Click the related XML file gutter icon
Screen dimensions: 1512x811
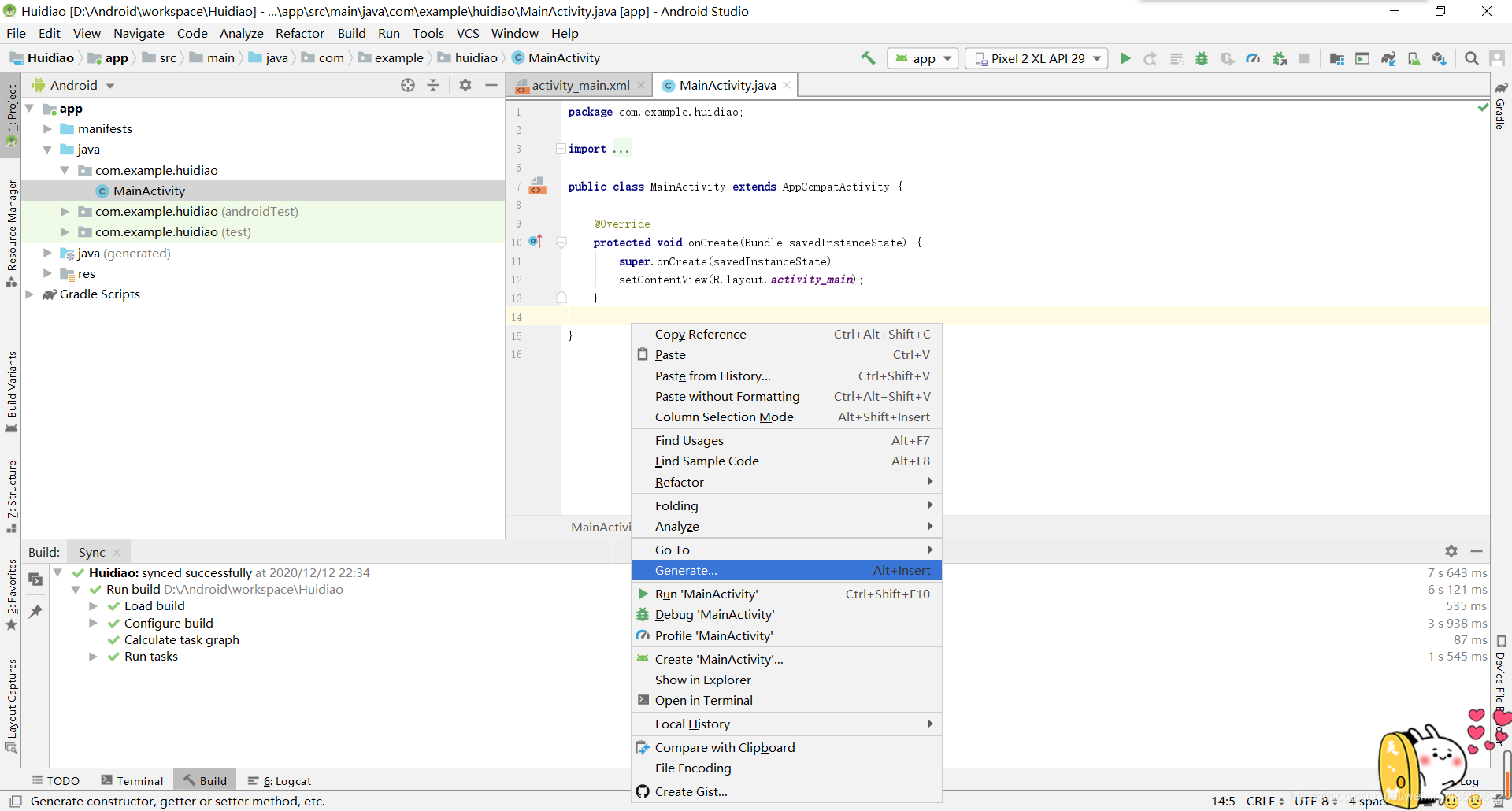538,186
